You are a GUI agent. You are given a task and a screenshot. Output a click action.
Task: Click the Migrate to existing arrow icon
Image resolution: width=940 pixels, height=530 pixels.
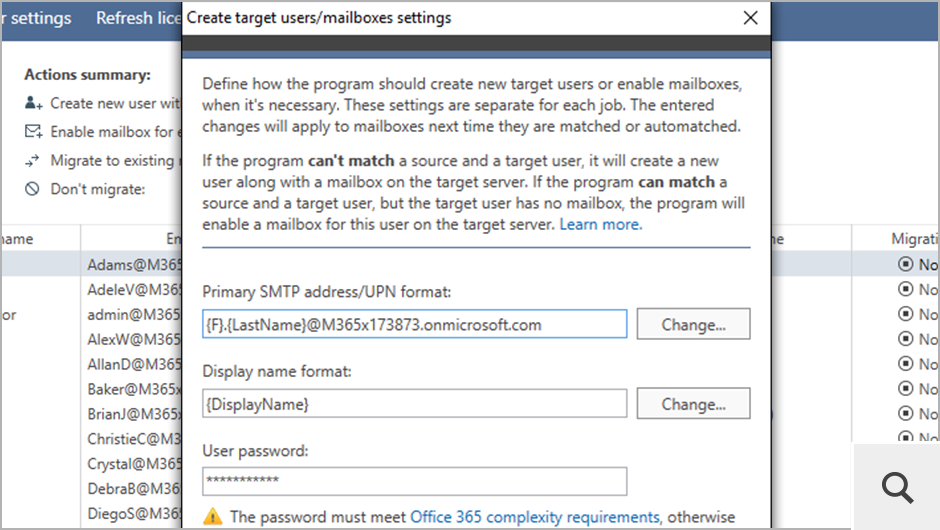(x=32, y=161)
